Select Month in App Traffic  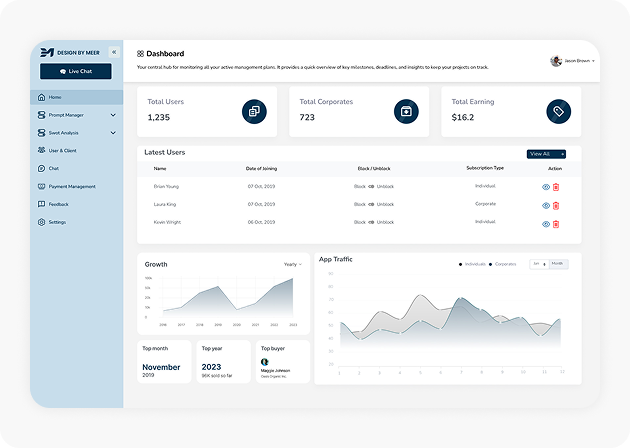(x=558, y=264)
